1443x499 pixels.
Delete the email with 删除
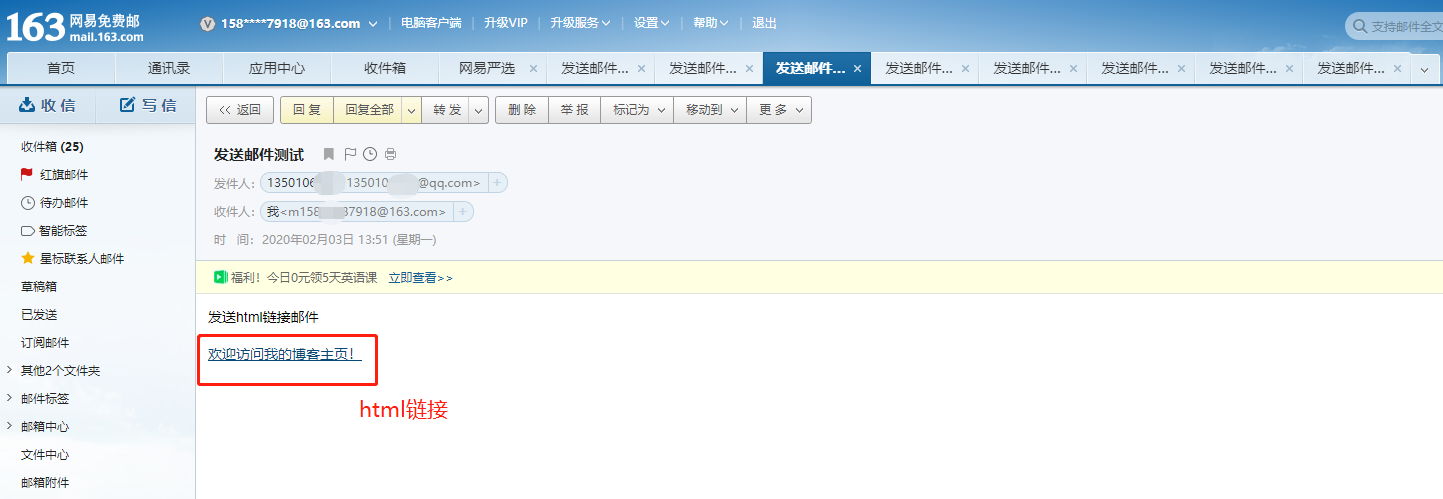tap(522, 110)
